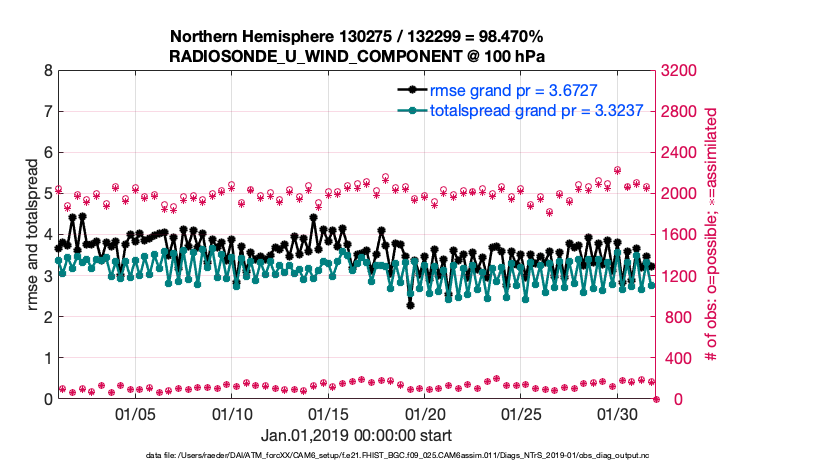This screenshot has height=470, width=830.
Task: Click the red marker at right-axis zero
Action: pyautogui.click(x=656, y=399)
